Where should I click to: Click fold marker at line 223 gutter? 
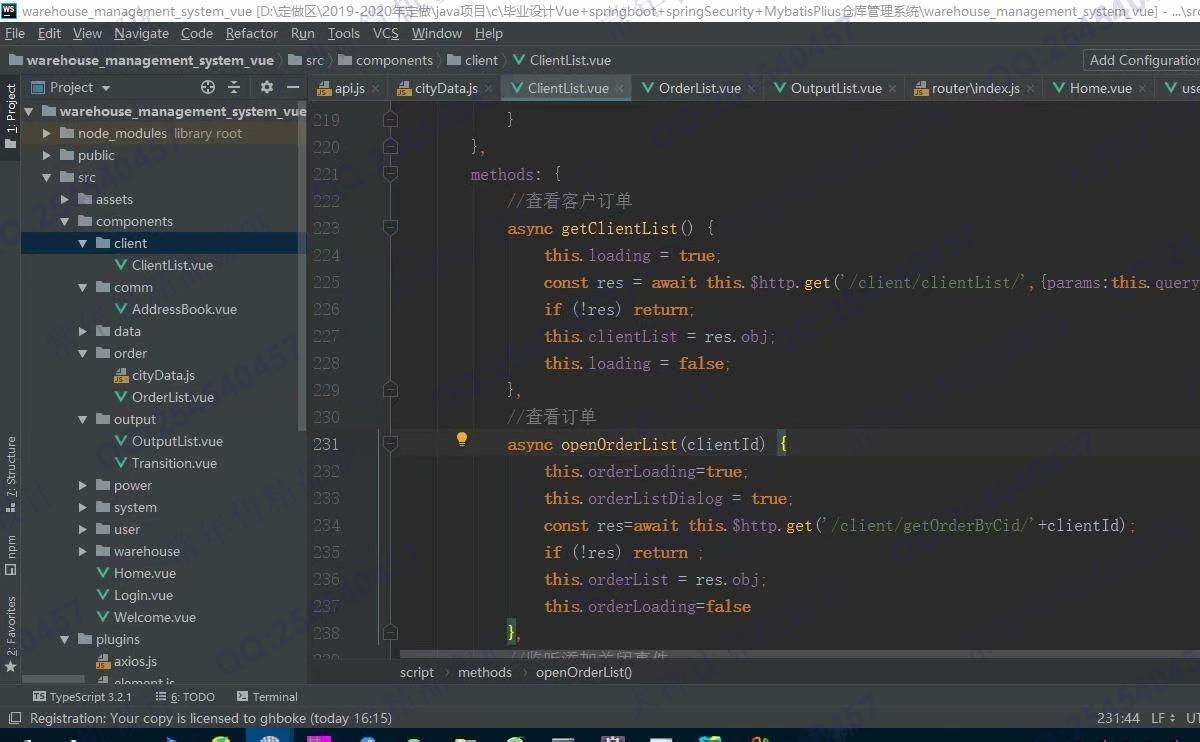point(390,227)
